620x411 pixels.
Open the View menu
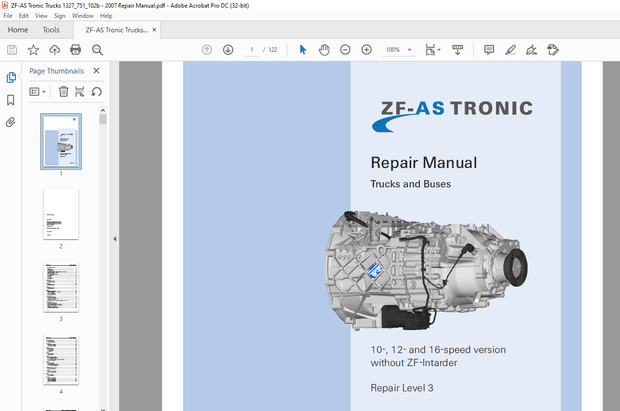(x=41, y=16)
